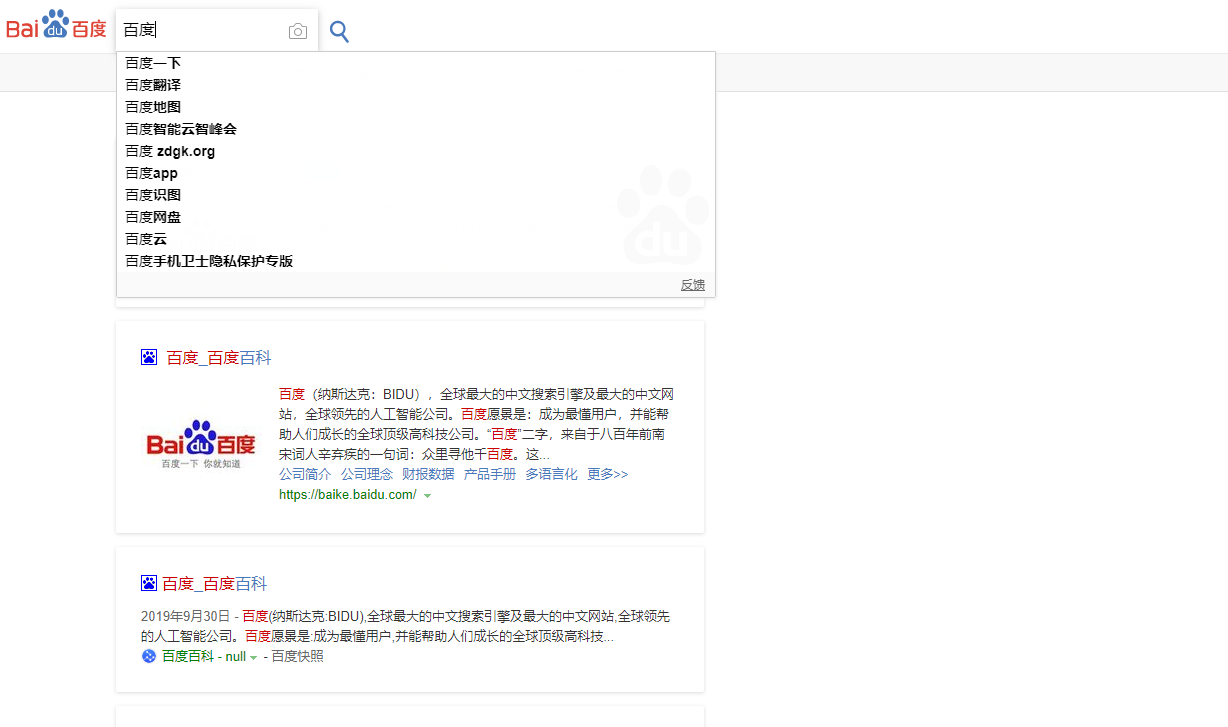Click inside the search input field

click(200, 30)
